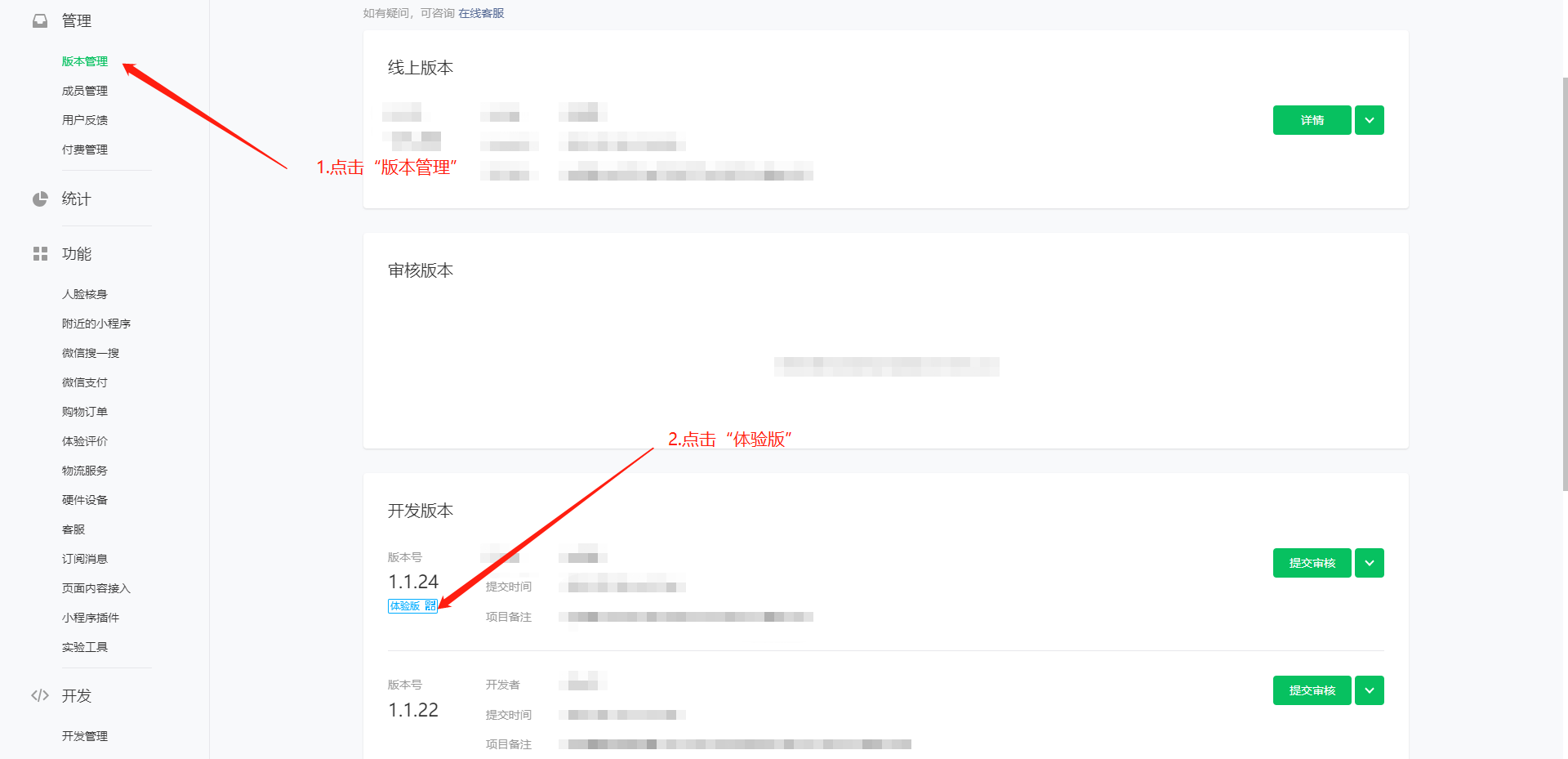The image size is (1568, 759).
Task: Go to 付费管理 sidebar item
Action: tap(85, 150)
